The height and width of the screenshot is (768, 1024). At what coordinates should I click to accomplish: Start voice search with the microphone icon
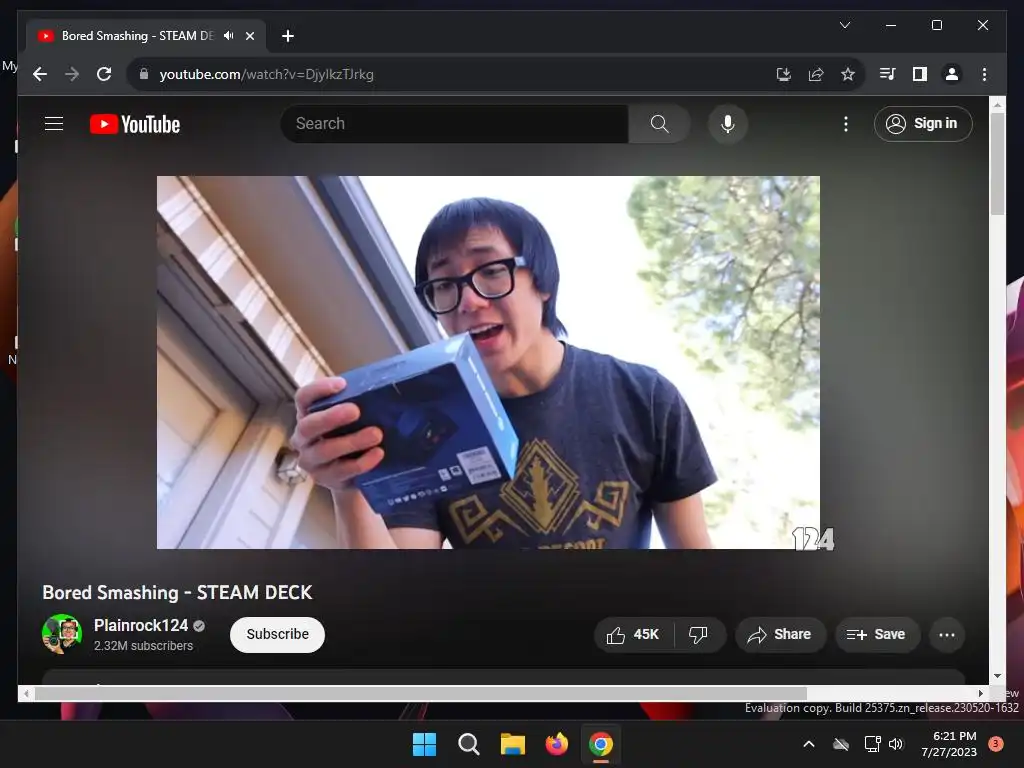point(728,123)
